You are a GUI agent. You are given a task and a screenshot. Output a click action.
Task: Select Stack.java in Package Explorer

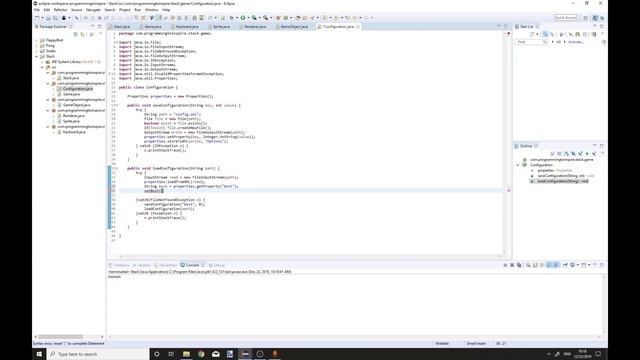[71, 78]
